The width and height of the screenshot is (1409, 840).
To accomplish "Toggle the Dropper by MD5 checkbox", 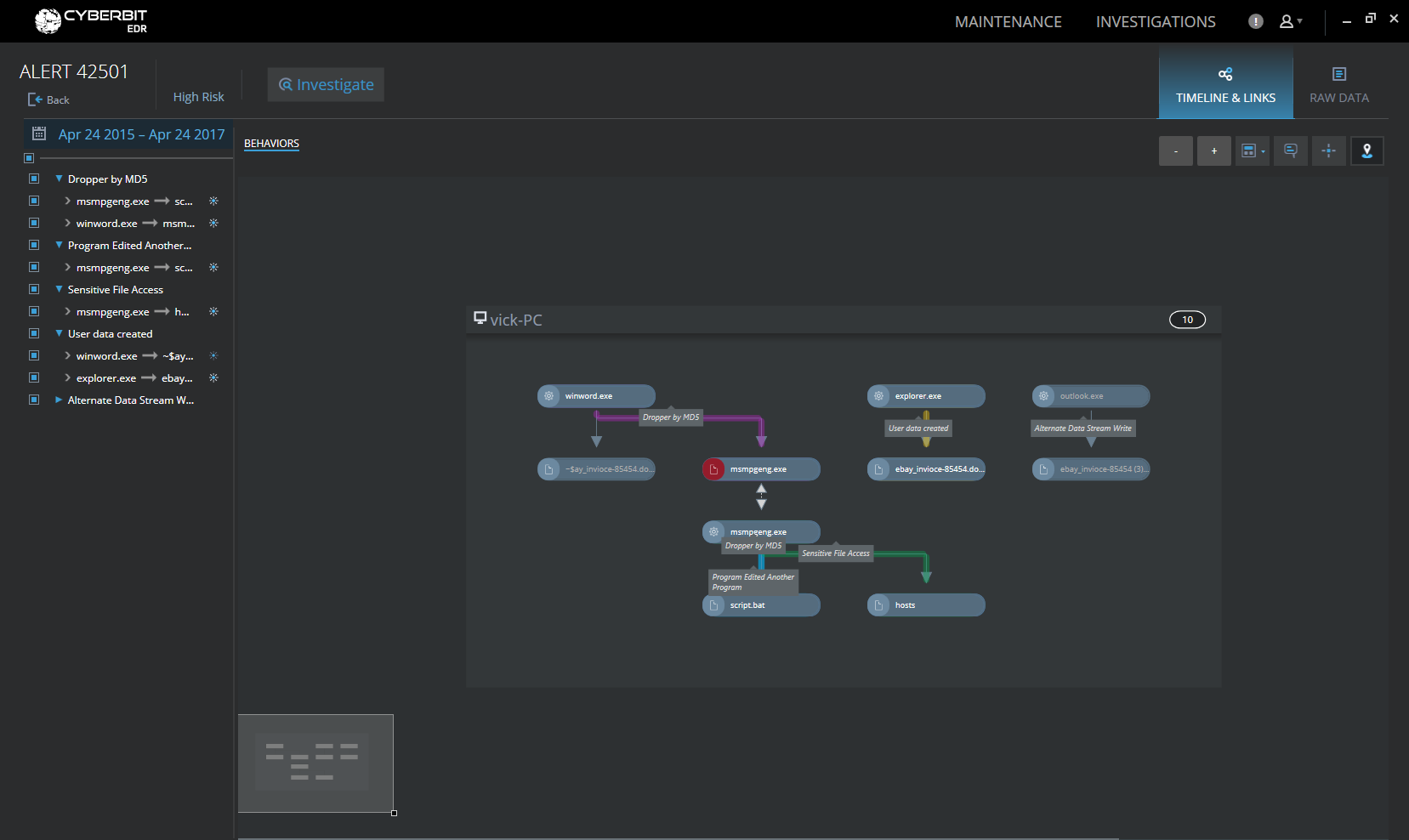I will tap(34, 179).
